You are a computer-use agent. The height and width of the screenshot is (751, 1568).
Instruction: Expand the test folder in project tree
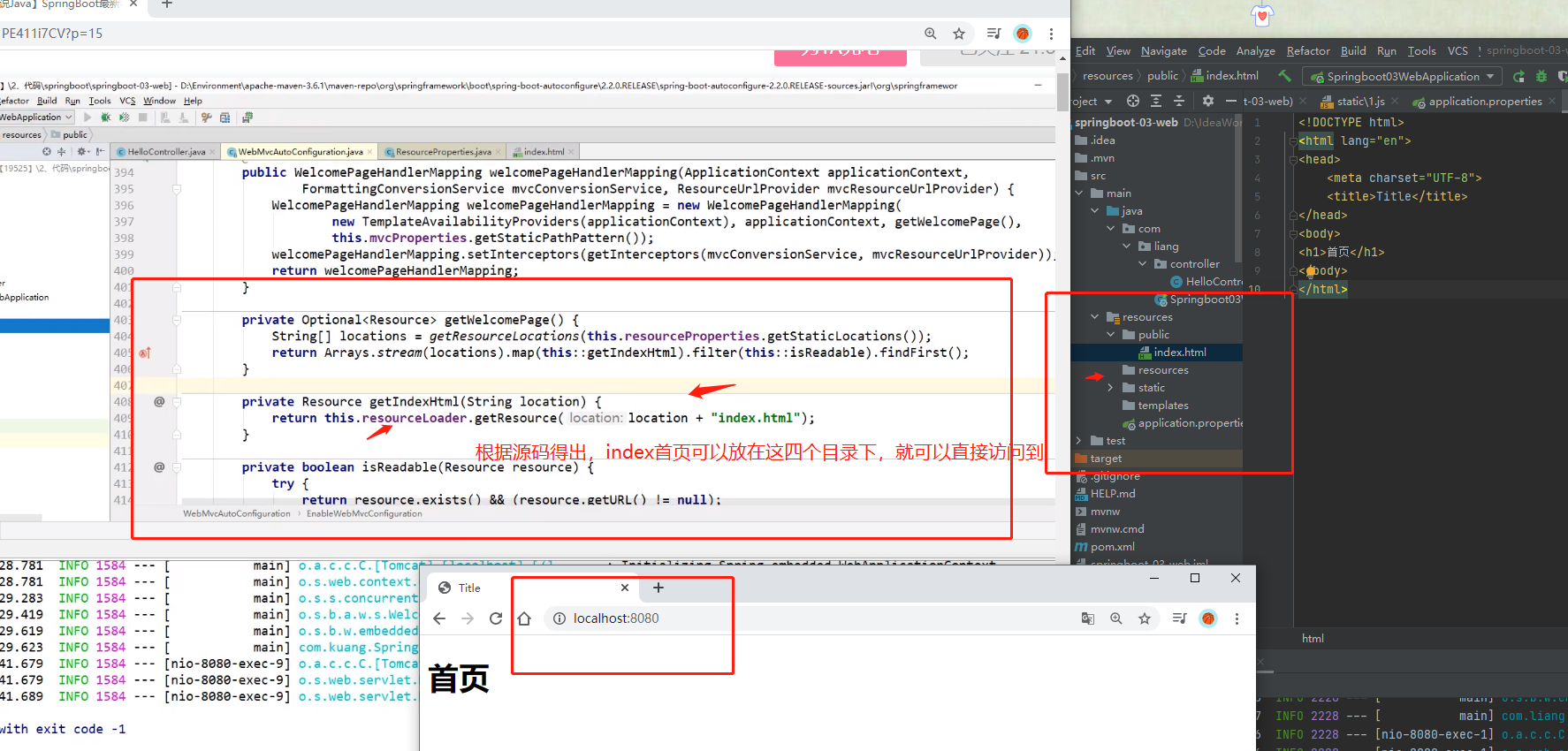pyautogui.click(x=1079, y=441)
